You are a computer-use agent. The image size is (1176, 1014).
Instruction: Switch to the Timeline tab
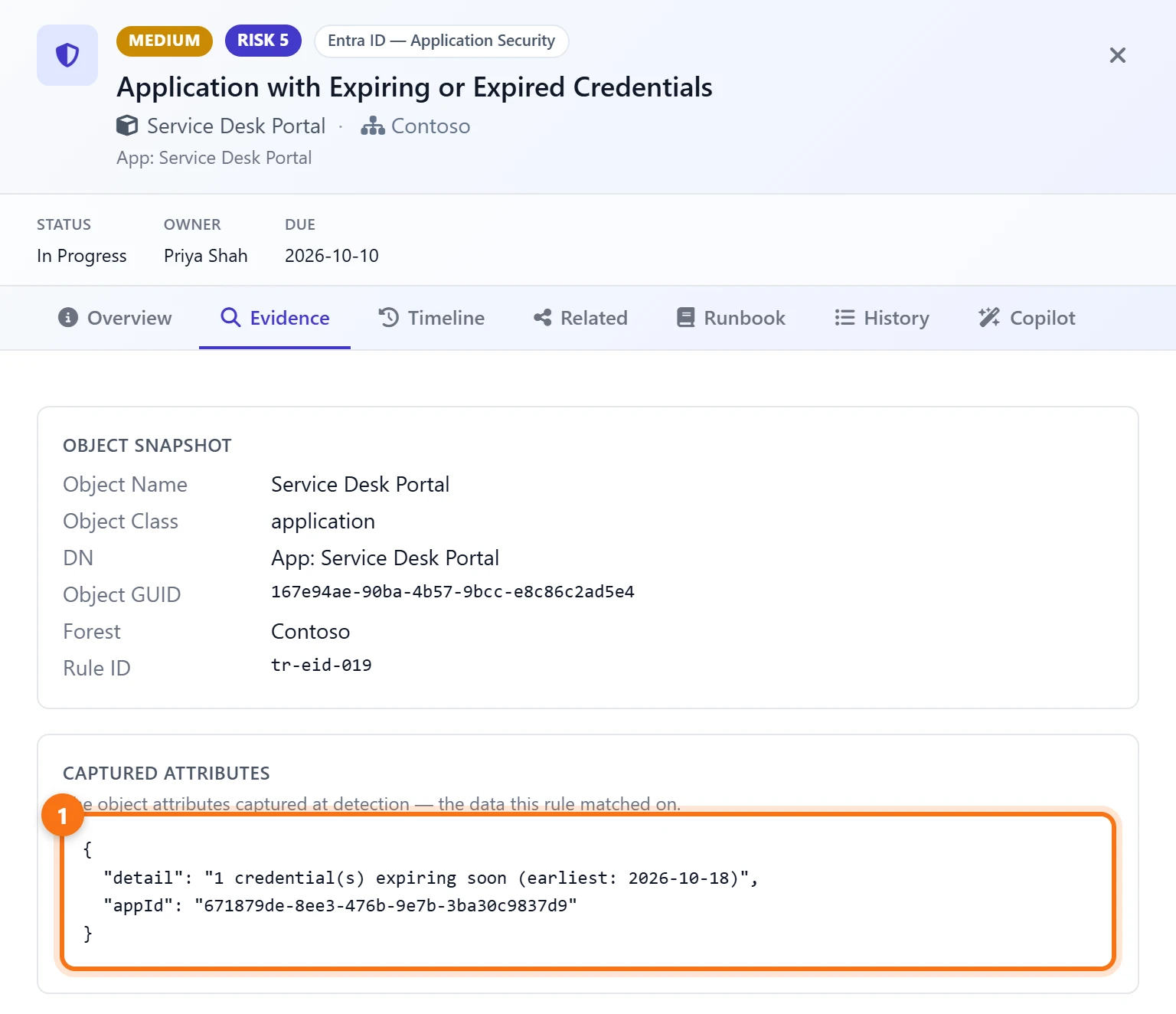(x=432, y=318)
